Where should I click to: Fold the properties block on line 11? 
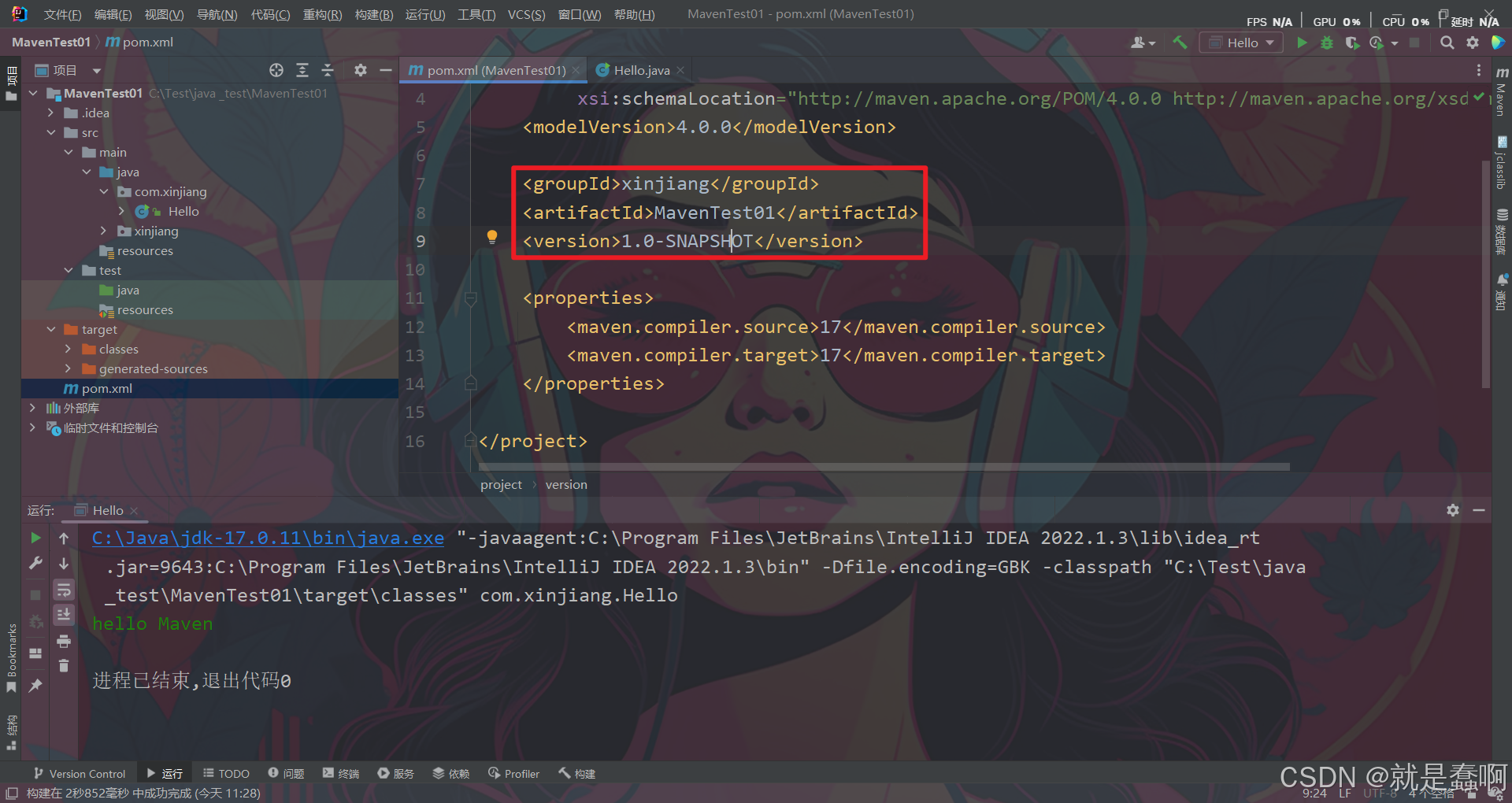coord(471,298)
